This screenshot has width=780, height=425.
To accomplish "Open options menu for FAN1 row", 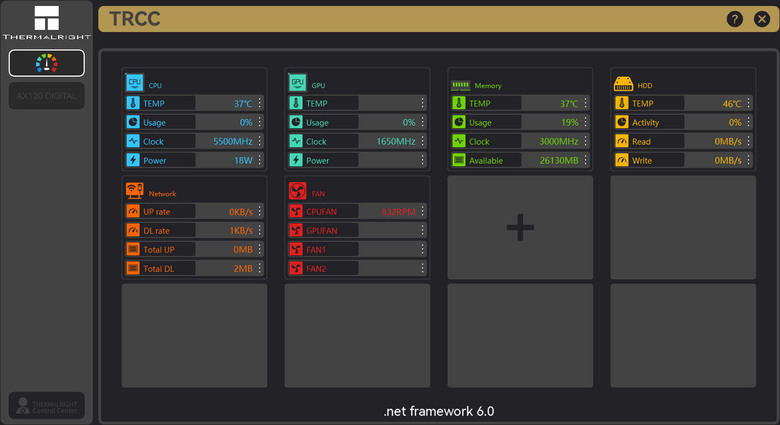I will point(423,249).
